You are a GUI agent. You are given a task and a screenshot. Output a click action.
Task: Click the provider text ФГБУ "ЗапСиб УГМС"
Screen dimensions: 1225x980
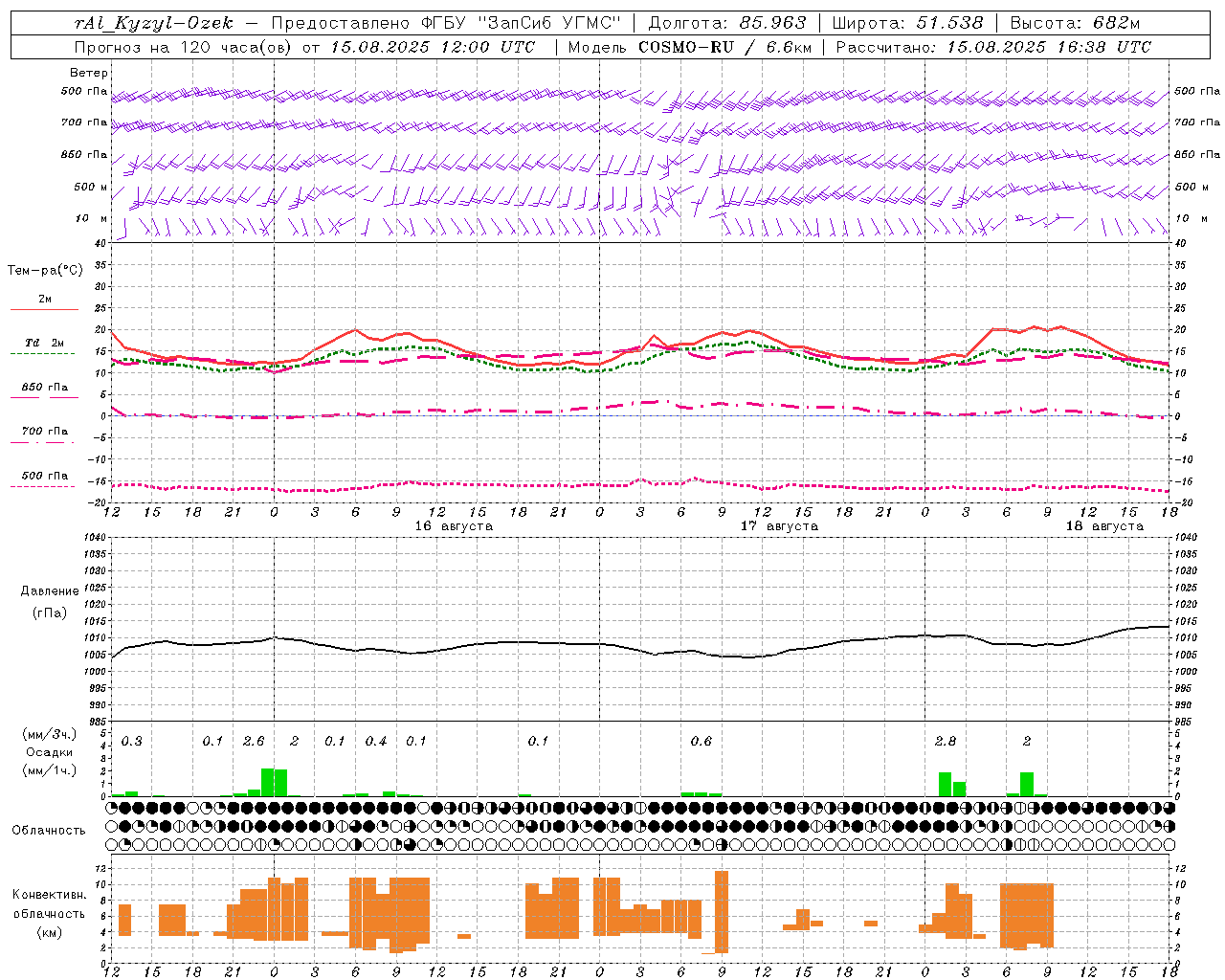coord(522,23)
